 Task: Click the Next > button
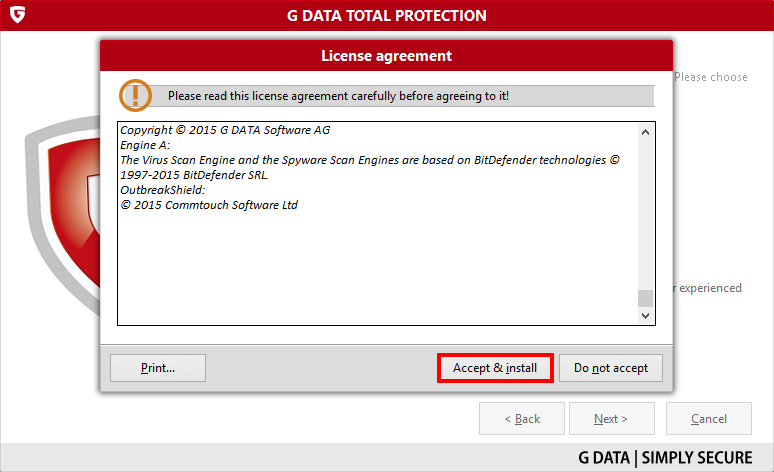(x=612, y=419)
